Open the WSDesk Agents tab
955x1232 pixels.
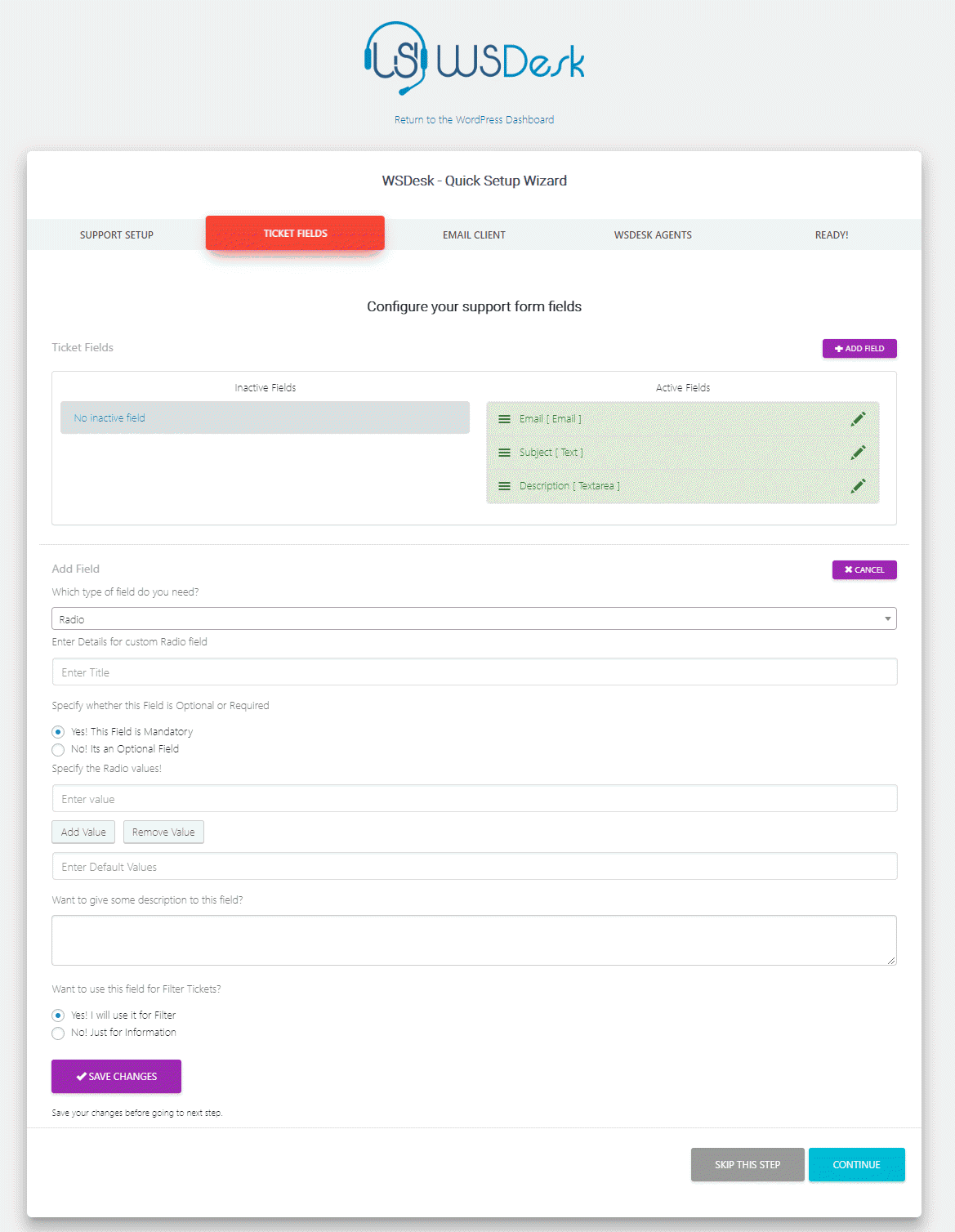coord(653,234)
